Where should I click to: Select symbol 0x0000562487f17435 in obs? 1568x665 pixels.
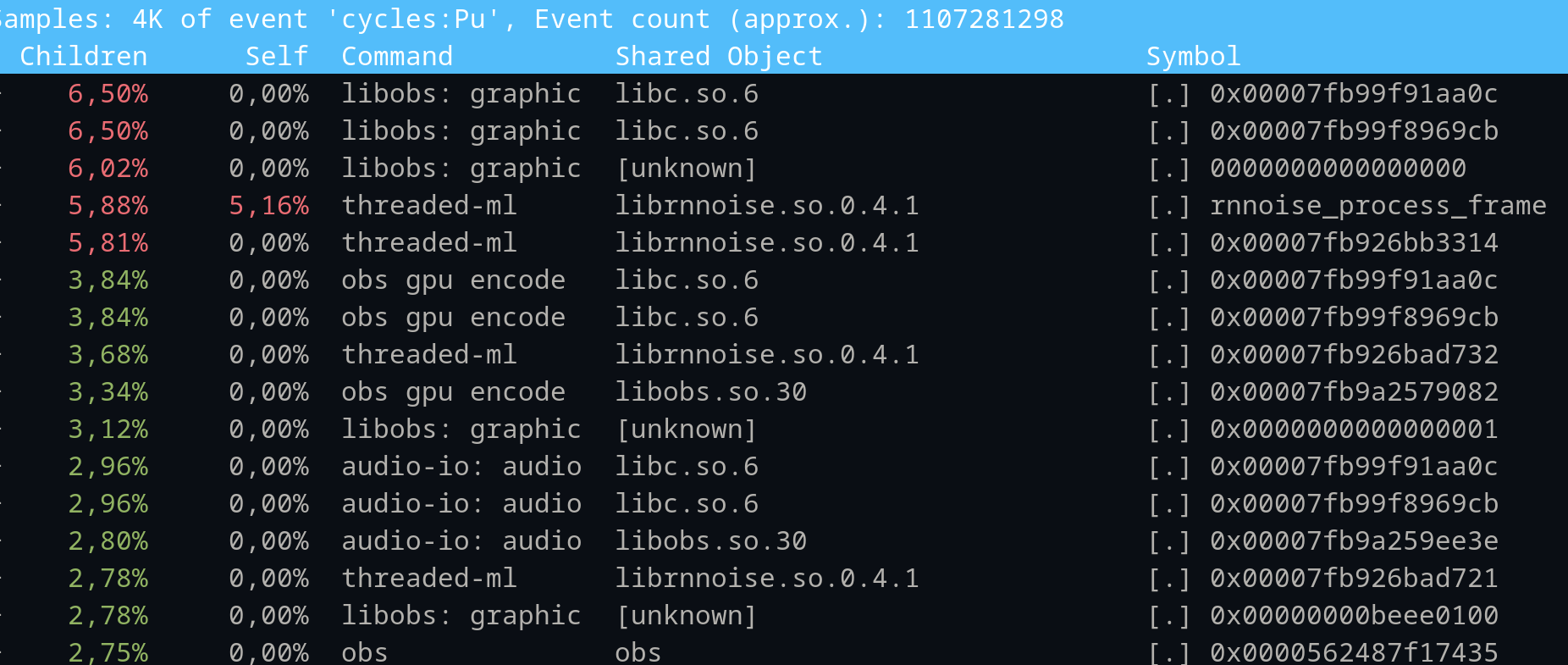(x=1355, y=652)
